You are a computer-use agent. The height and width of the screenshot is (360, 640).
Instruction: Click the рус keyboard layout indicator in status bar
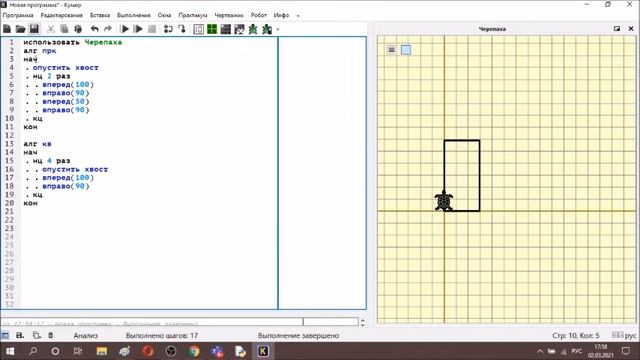click(630, 336)
